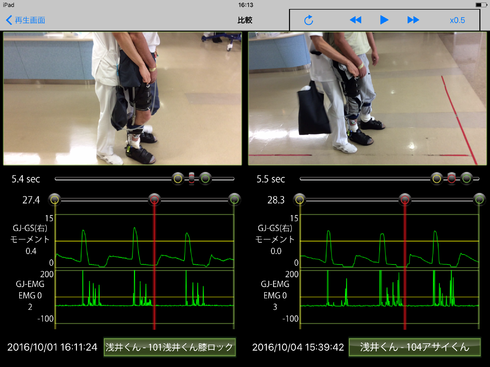Tap the reload/restart playback icon
The height and width of the screenshot is (367, 490).
[309, 20]
